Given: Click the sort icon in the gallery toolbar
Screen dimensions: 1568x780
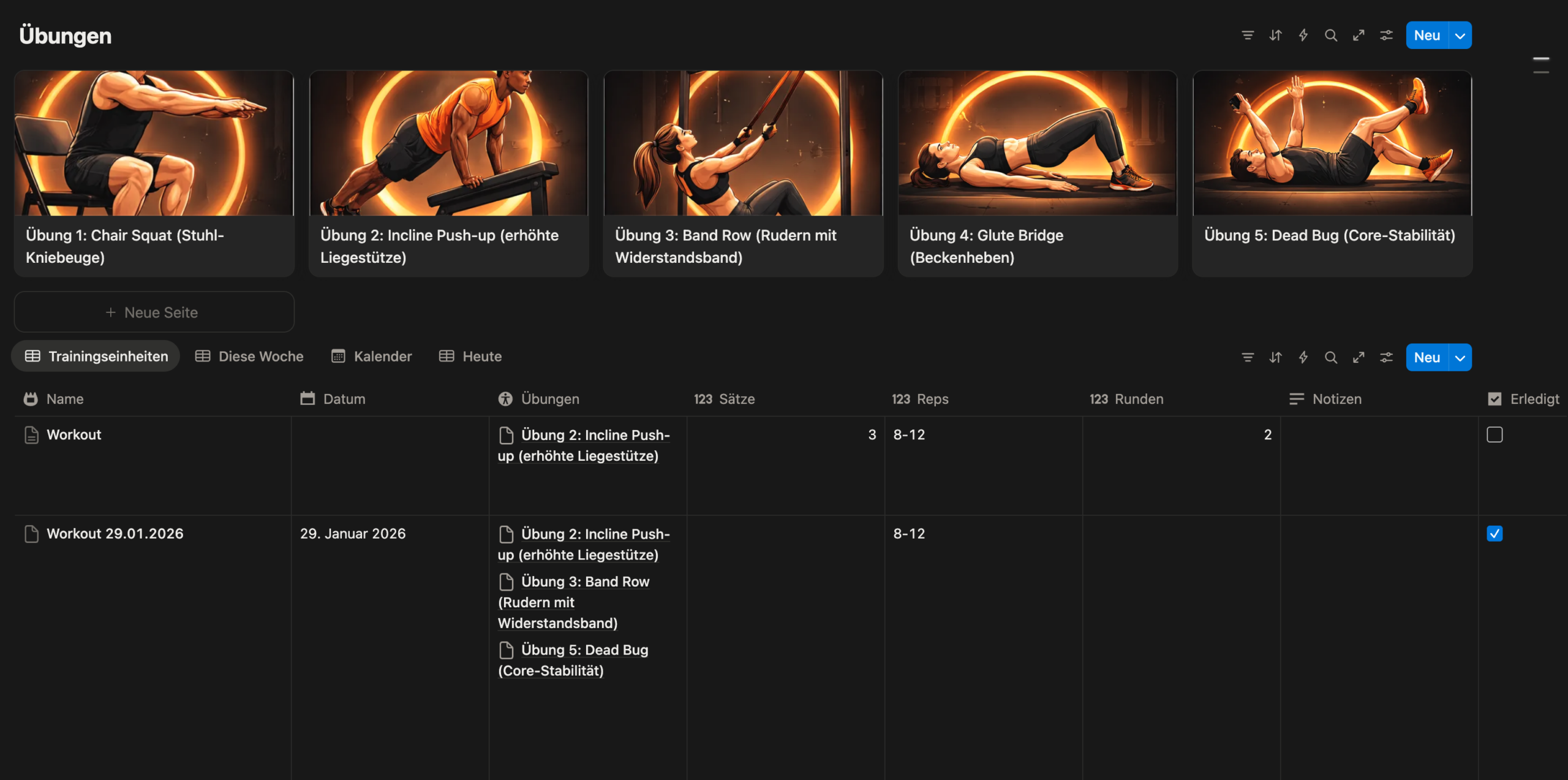Looking at the screenshot, I should (1275, 35).
